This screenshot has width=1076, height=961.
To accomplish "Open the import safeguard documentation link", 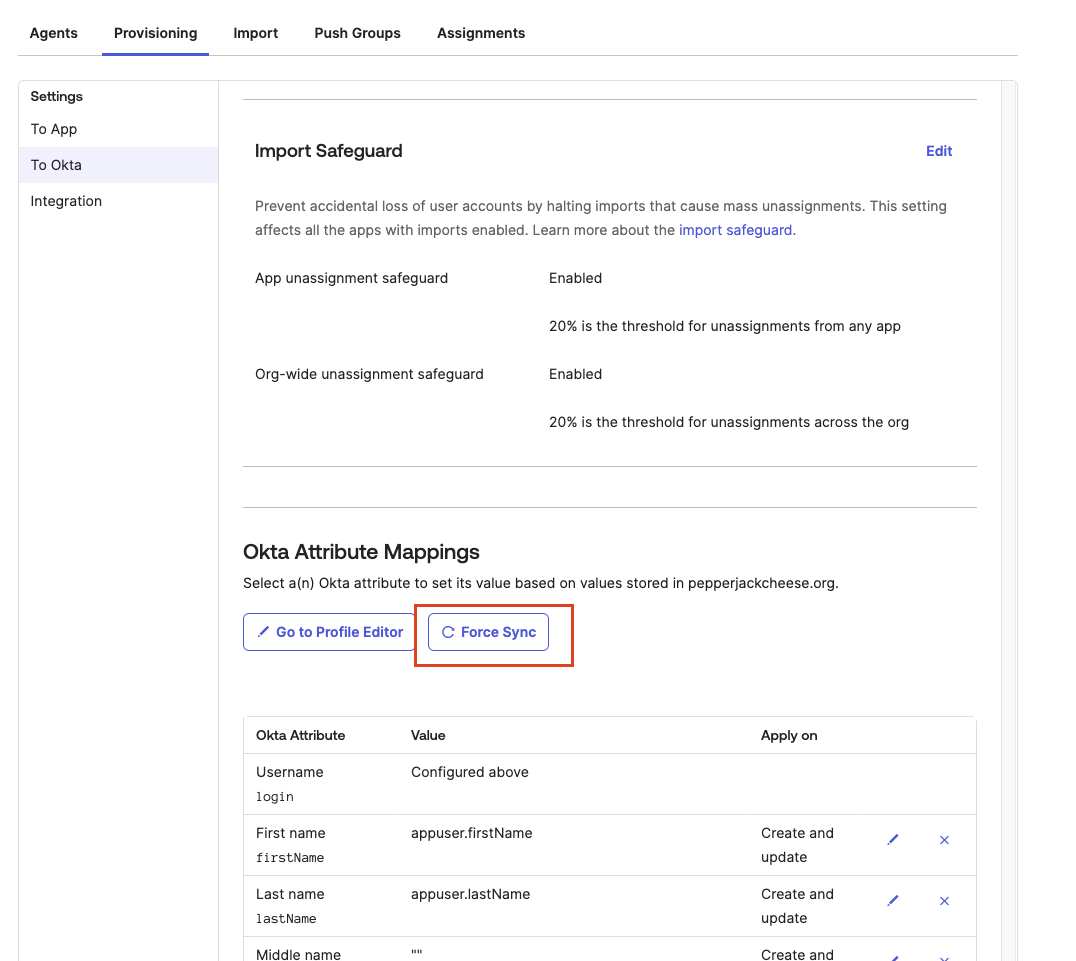I will pos(735,230).
